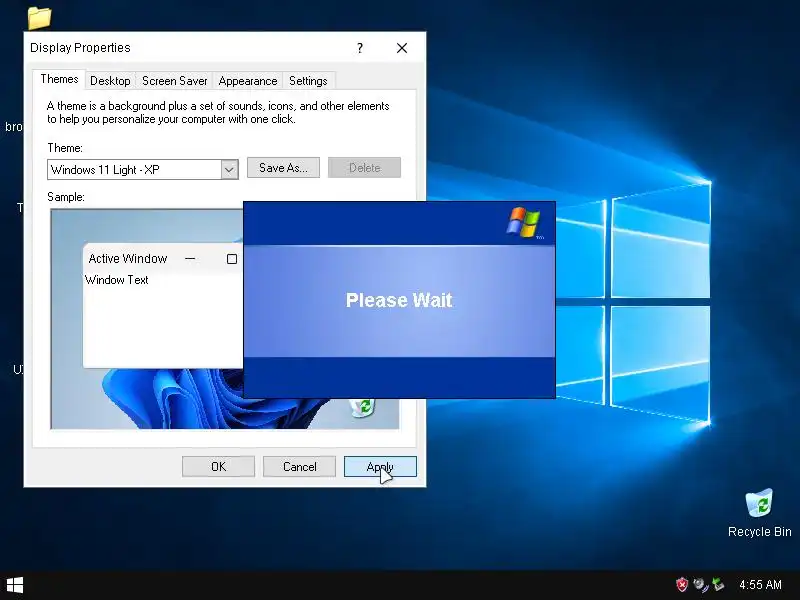Expand the Theme dropdown arrow
The width and height of the screenshot is (800, 600).
click(230, 170)
